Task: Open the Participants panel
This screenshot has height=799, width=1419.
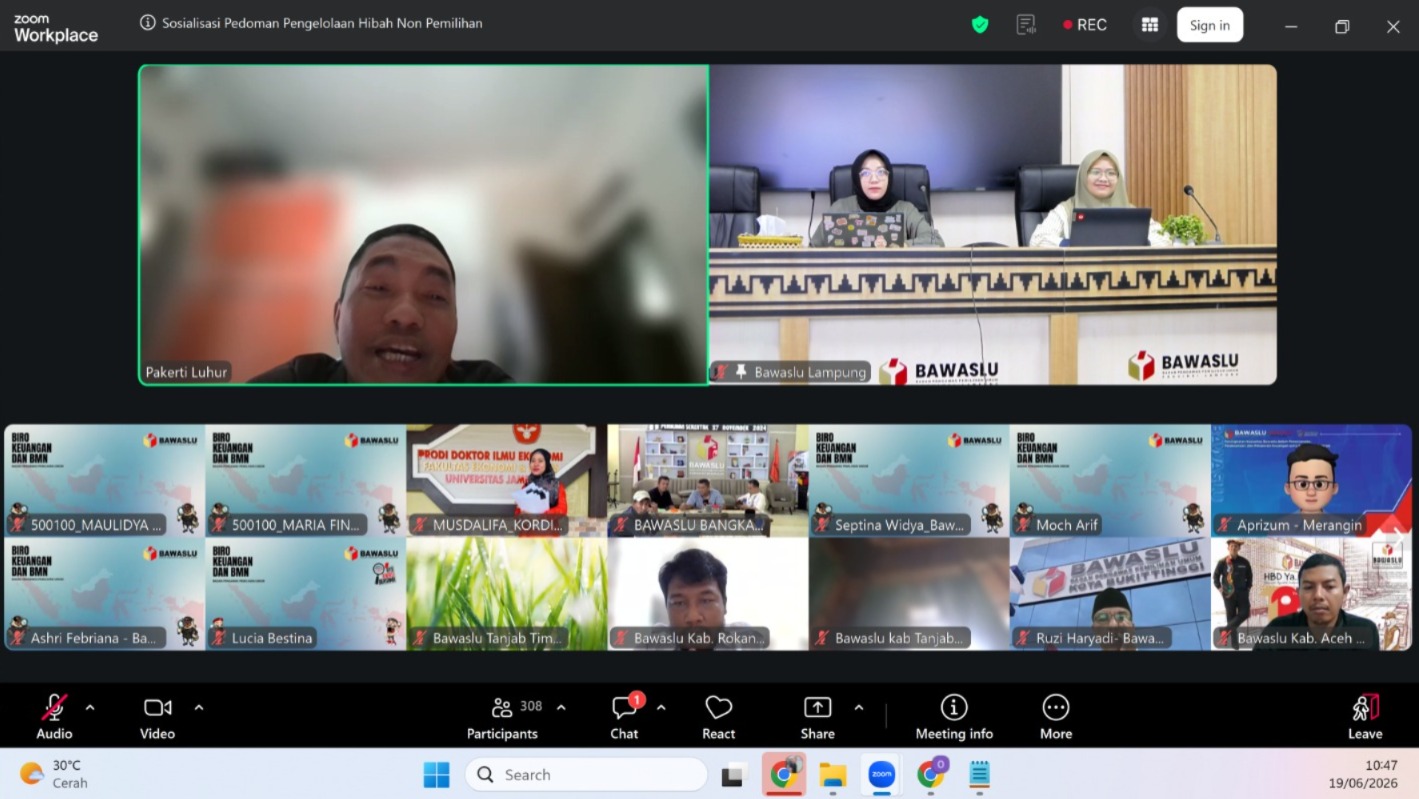Action: point(502,718)
